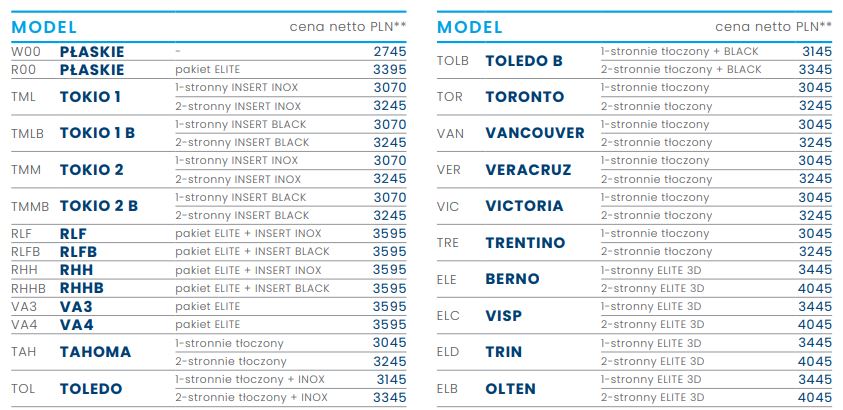Click the TAHOMA model name

95,352
